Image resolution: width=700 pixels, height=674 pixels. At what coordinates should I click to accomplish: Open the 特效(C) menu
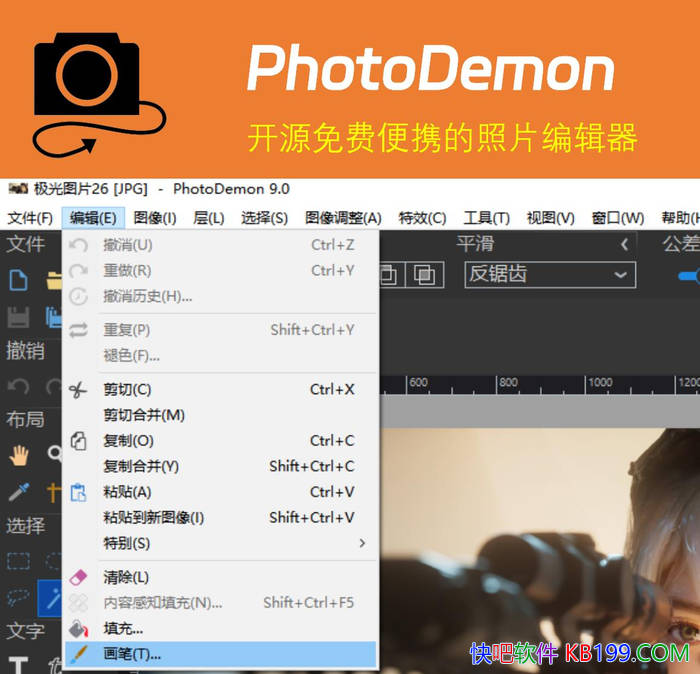(x=422, y=218)
